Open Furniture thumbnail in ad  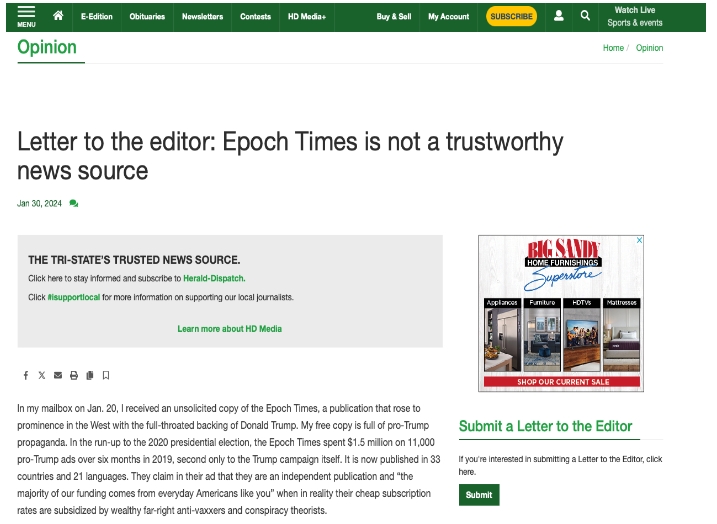pyautogui.click(x=542, y=335)
